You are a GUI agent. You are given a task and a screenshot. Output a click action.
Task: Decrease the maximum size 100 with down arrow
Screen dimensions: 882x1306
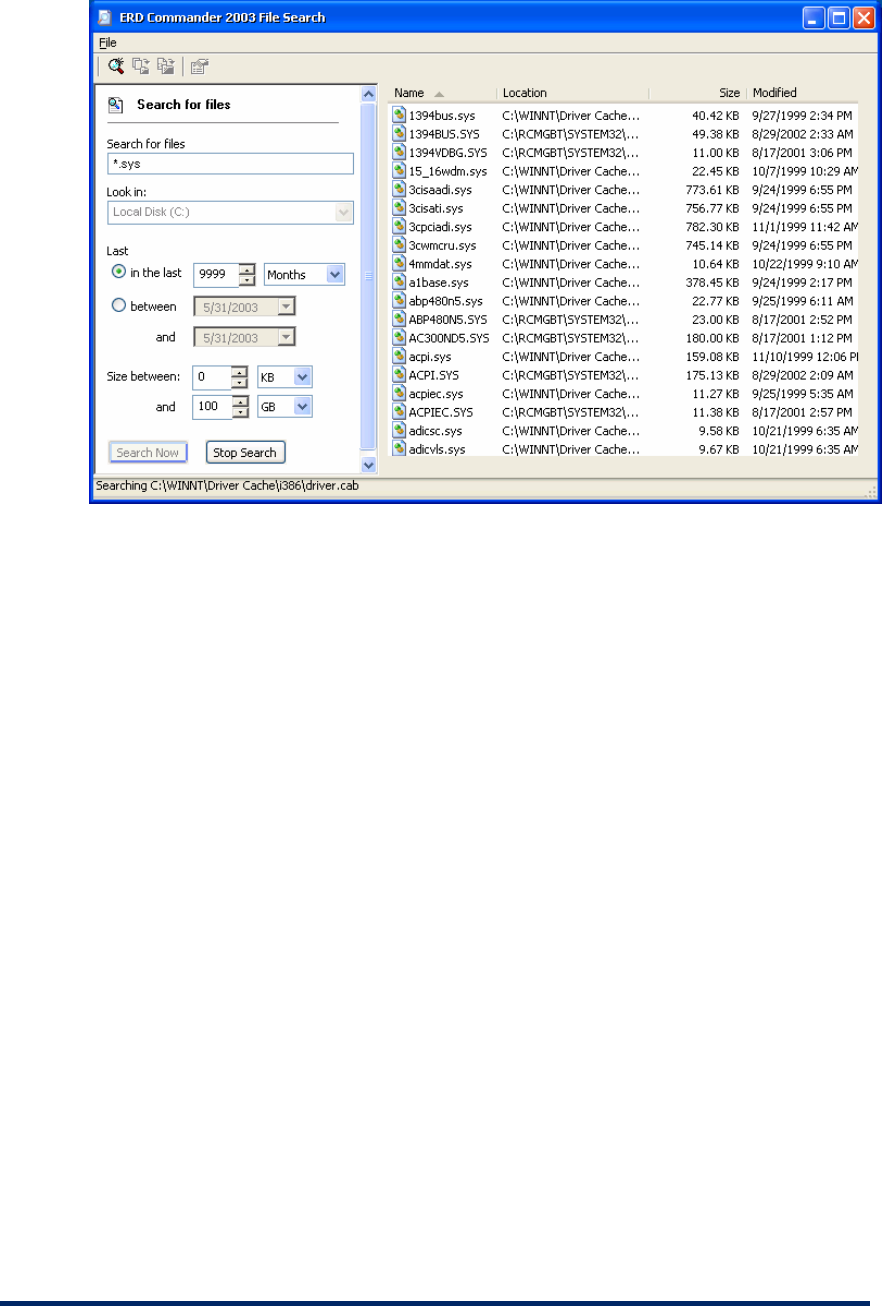240,412
